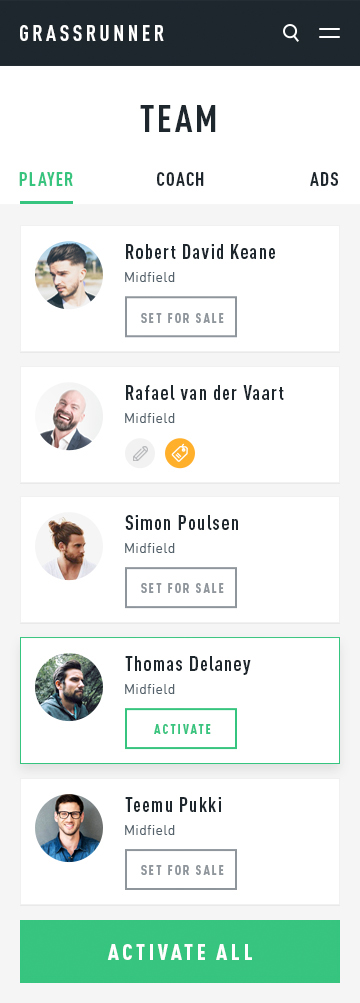Click the pencil edit icon for Rafael
Viewport: 360px width, 1003px height.
click(140, 454)
